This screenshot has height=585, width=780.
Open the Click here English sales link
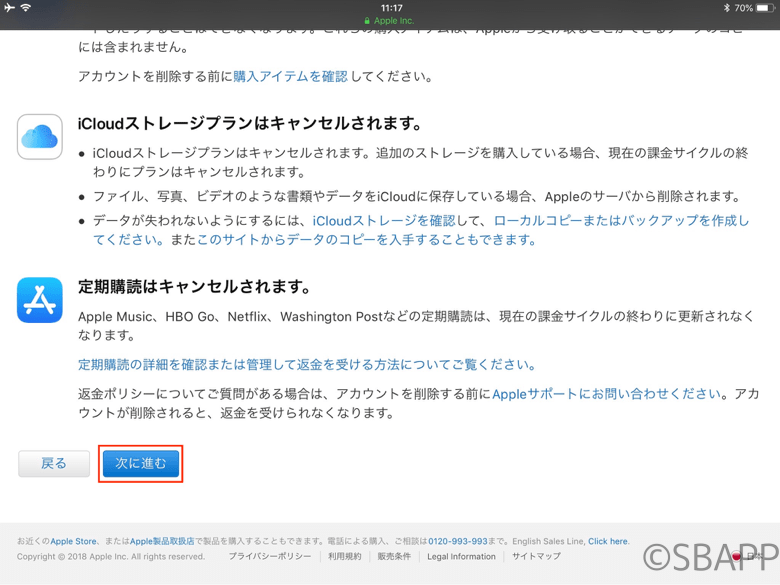pyautogui.click(x=608, y=541)
